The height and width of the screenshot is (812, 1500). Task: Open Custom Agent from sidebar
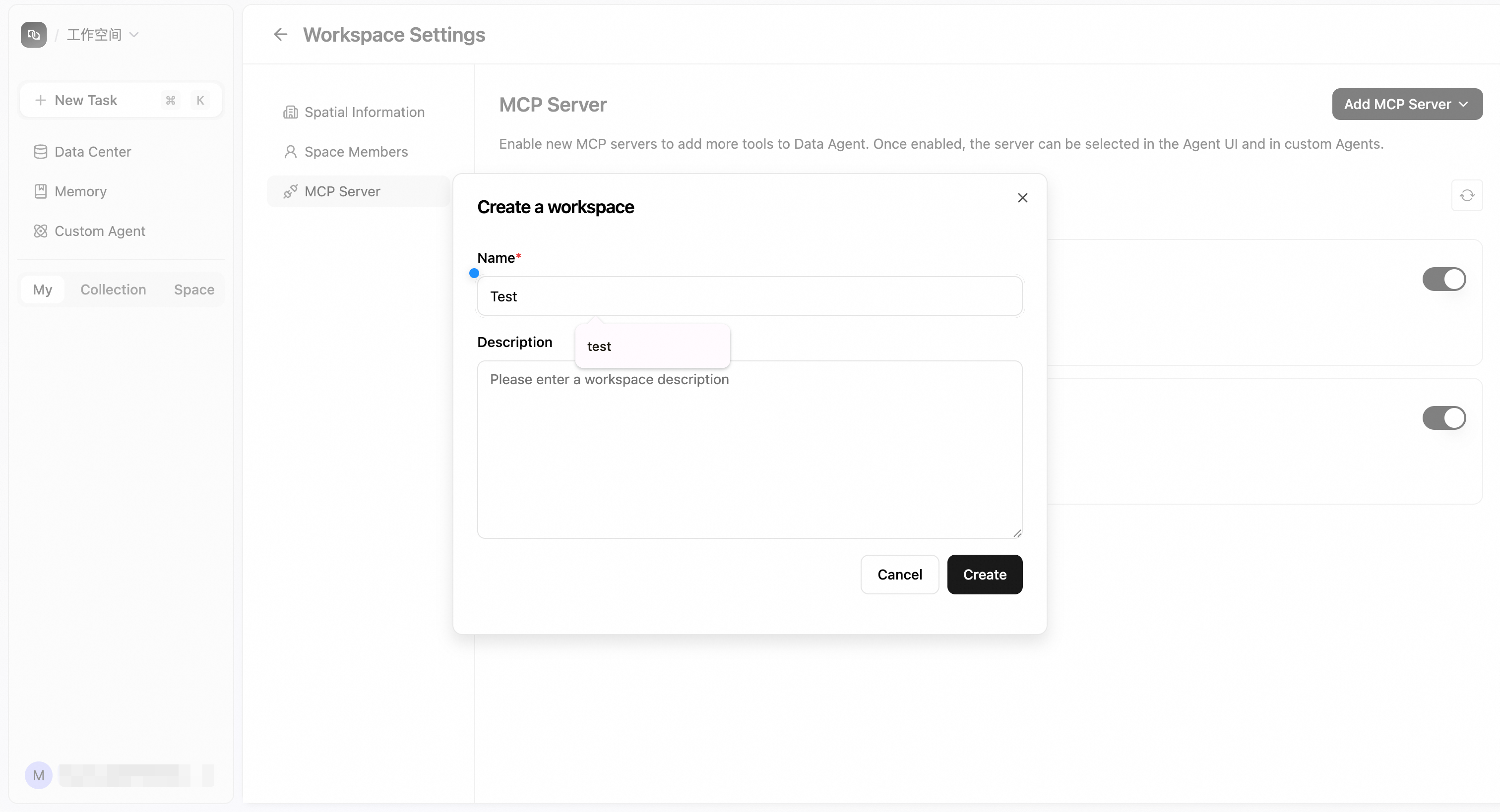click(121, 231)
